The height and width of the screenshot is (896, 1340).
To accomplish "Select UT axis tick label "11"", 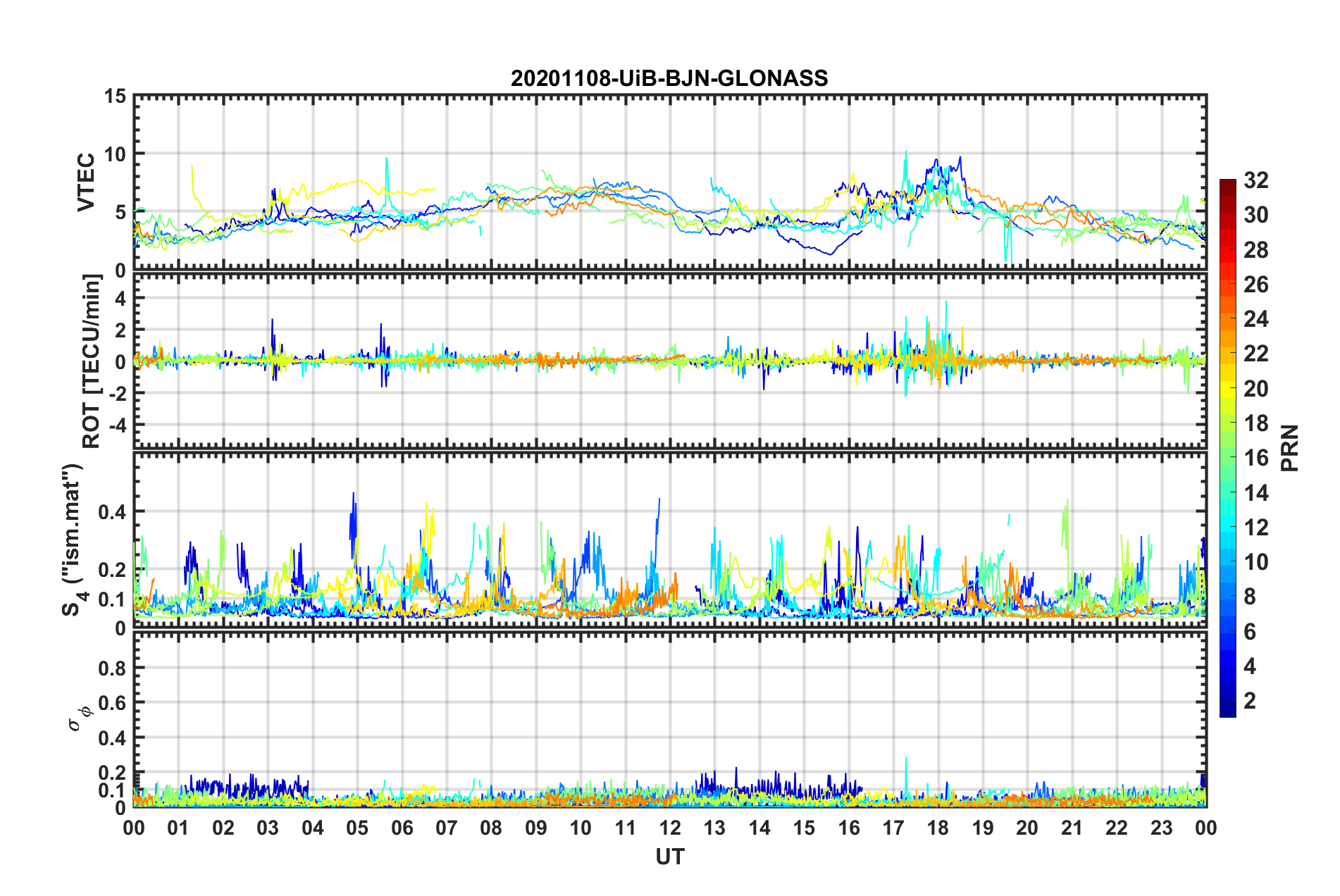I will tap(626, 828).
